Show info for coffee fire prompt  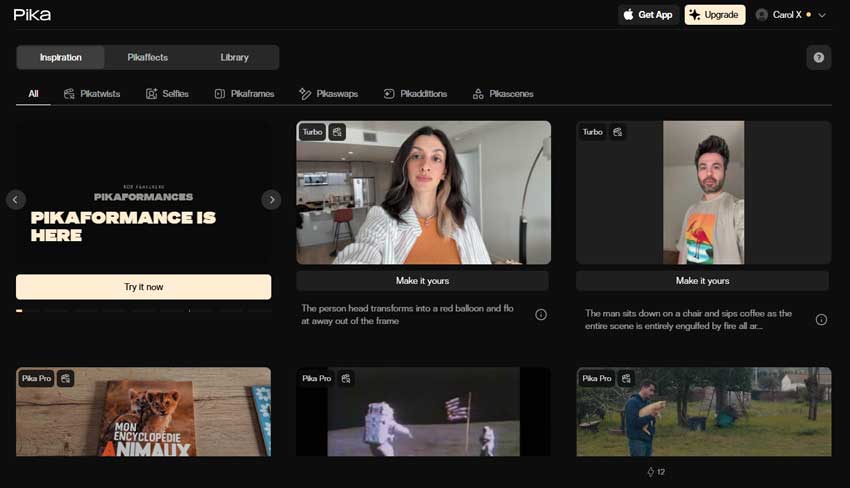coord(821,320)
